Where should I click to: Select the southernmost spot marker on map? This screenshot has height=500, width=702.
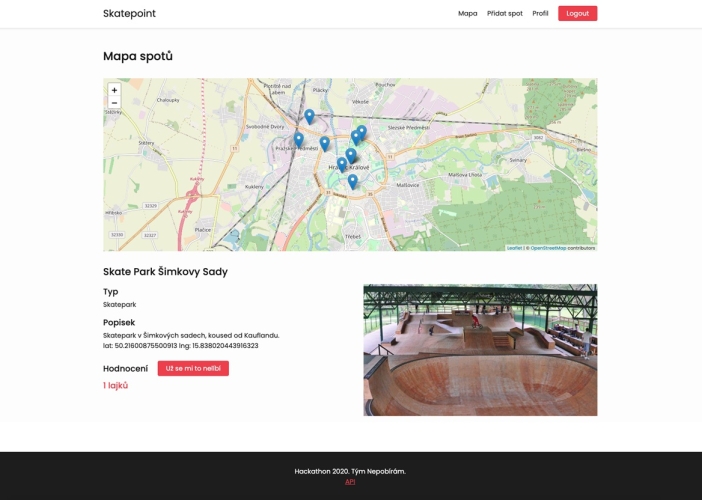pos(353,181)
